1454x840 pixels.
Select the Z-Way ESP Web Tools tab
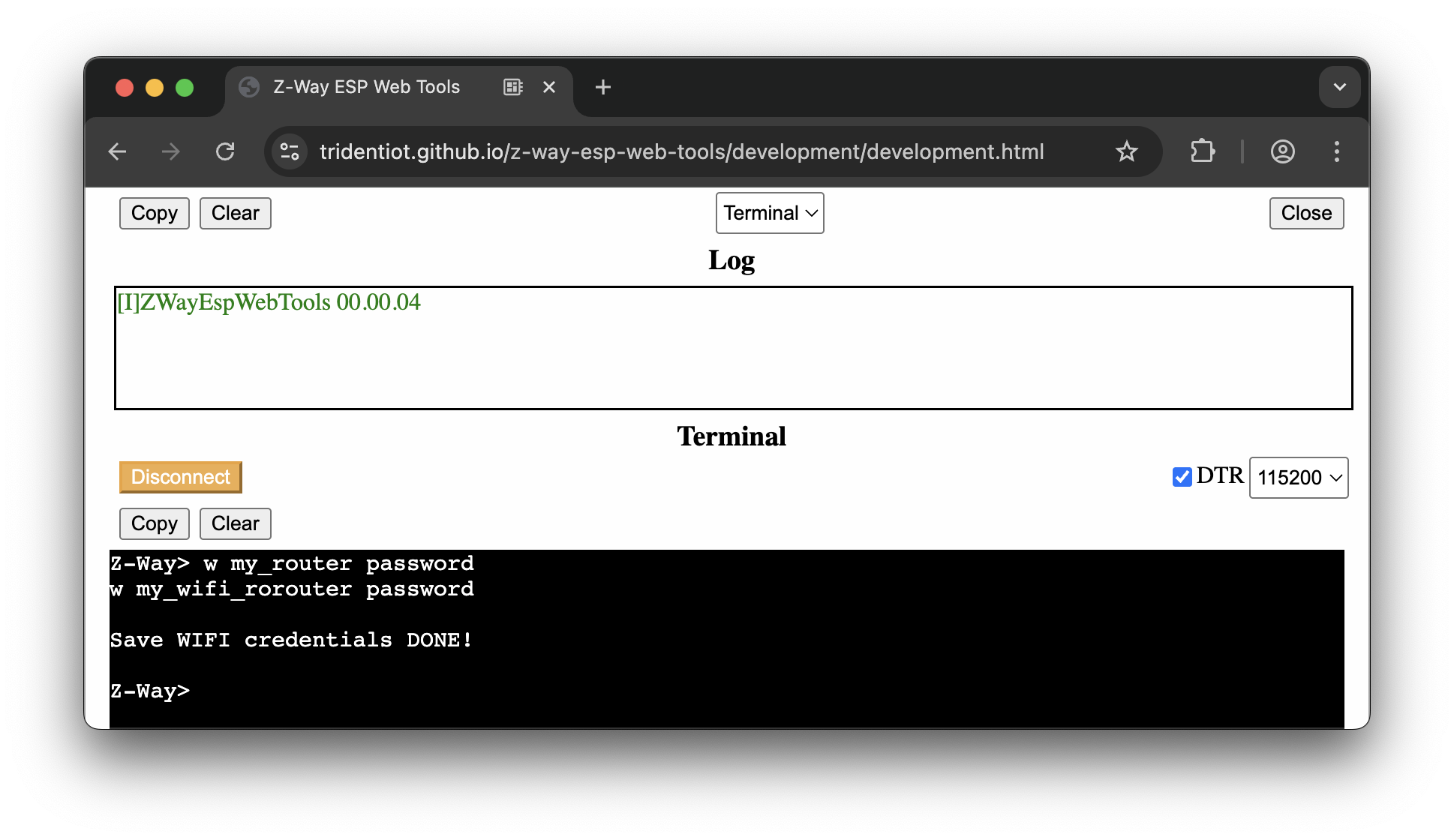click(366, 87)
